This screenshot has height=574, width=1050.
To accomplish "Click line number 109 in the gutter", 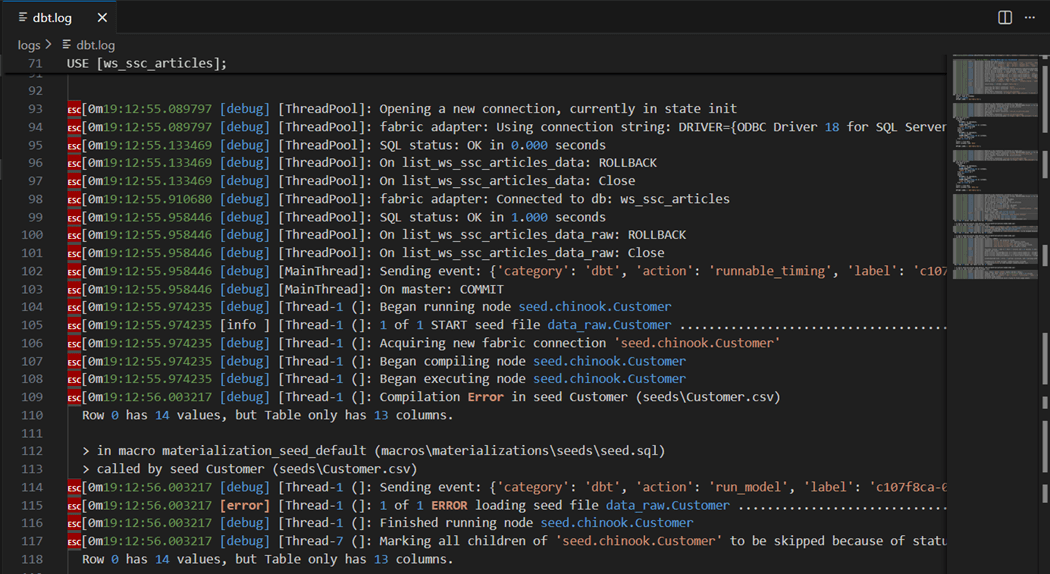I will [x=33, y=397].
